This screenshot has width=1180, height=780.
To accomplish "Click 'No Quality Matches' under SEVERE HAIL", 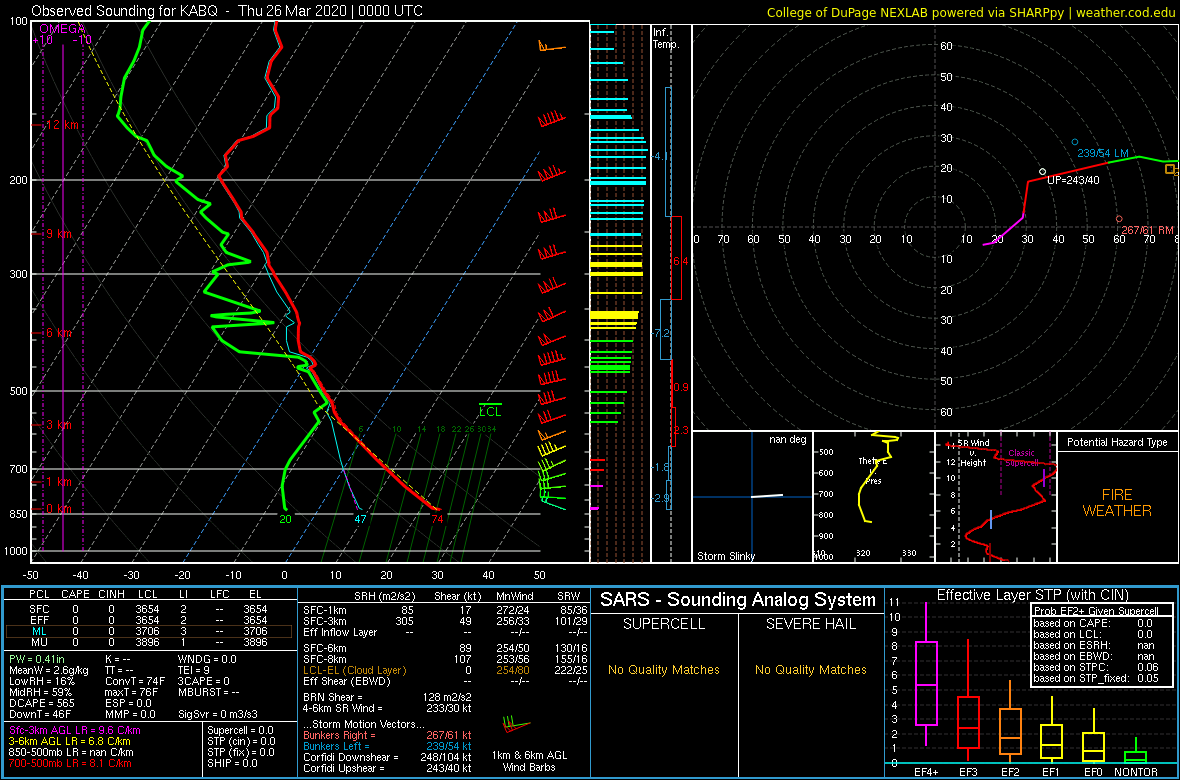I will point(810,670).
